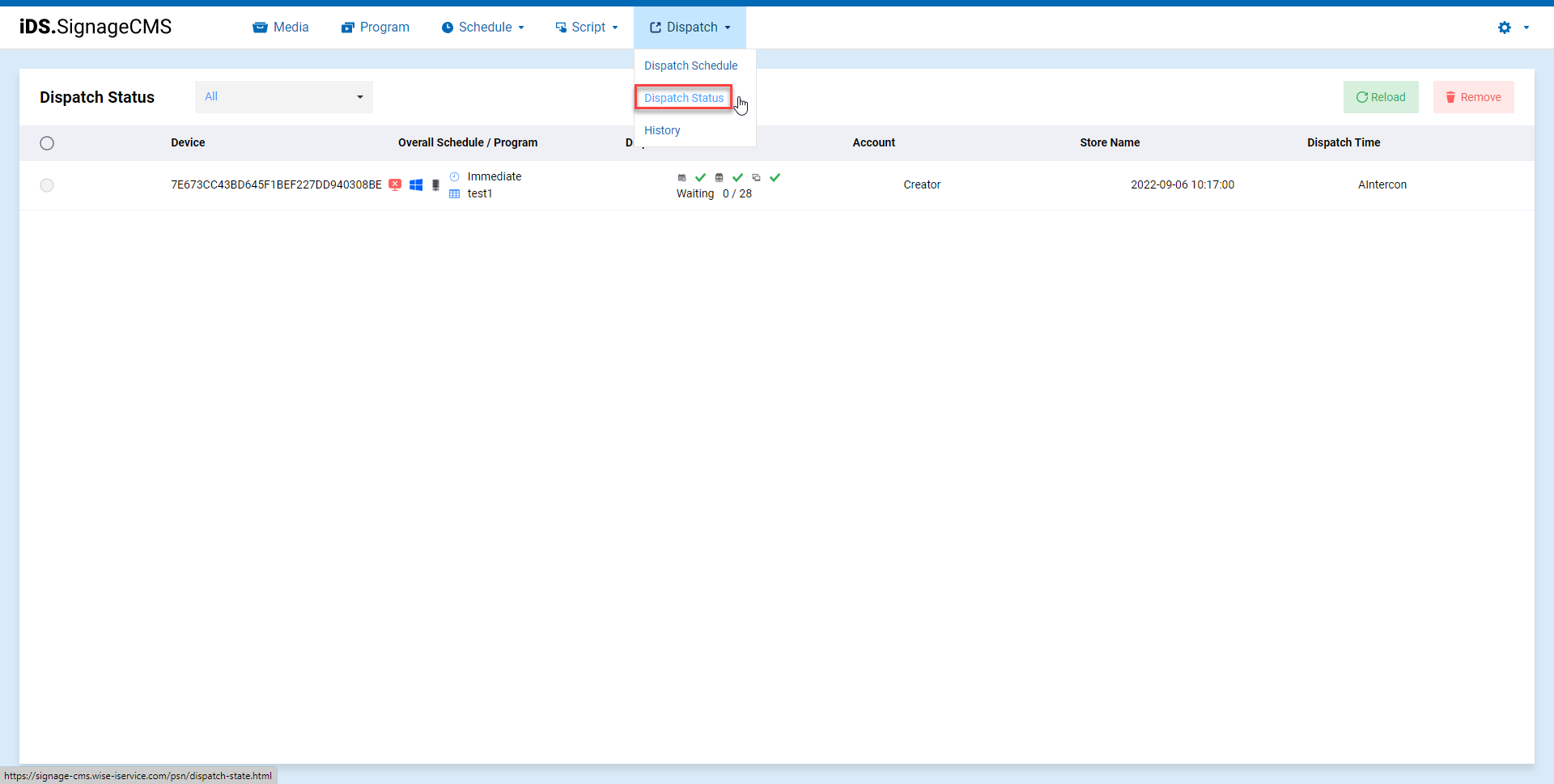Open the settings gear icon
The width and height of the screenshot is (1554, 784).
point(1505,28)
